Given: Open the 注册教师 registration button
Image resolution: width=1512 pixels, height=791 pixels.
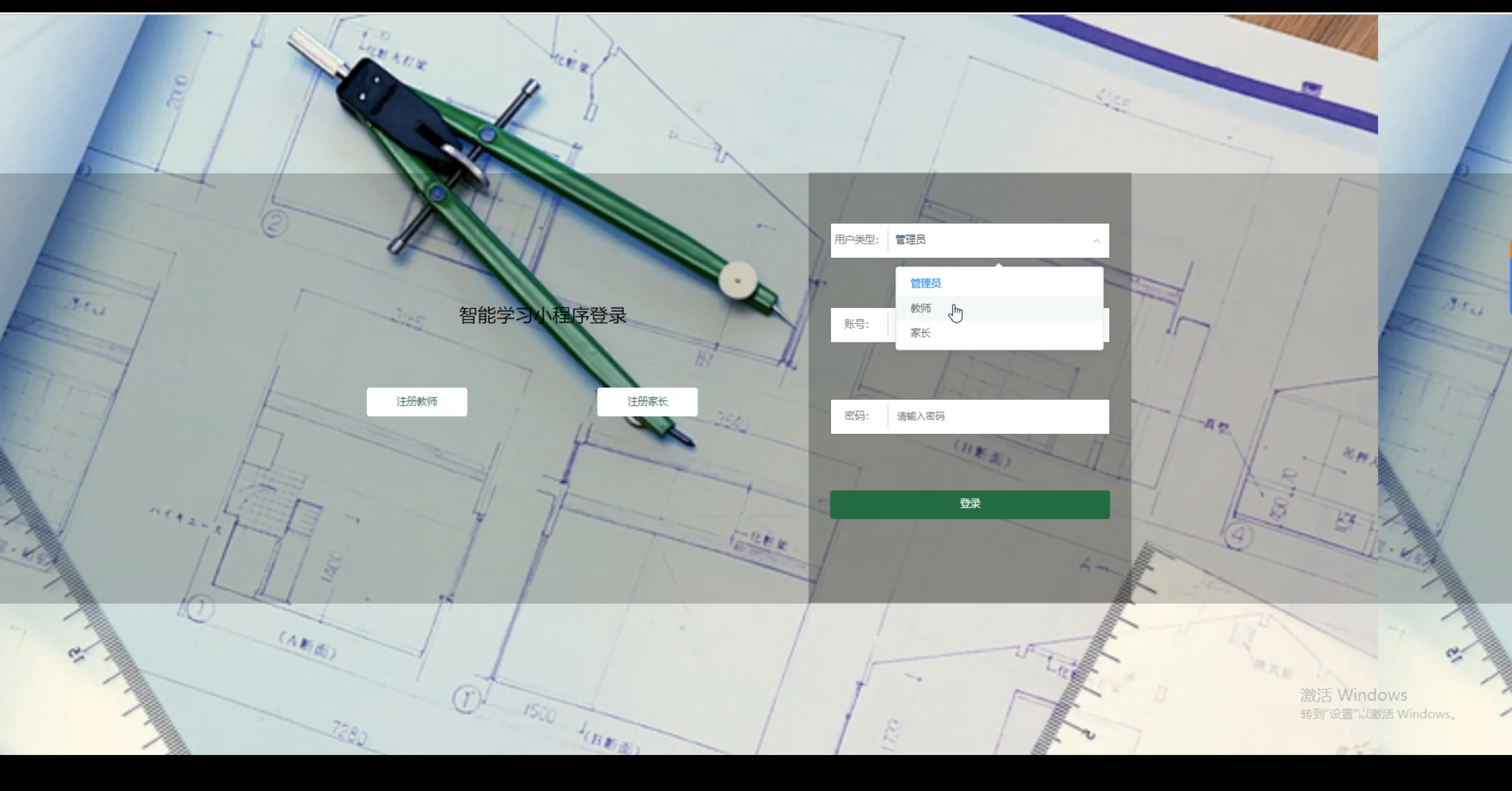Looking at the screenshot, I should pyautogui.click(x=416, y=402).
